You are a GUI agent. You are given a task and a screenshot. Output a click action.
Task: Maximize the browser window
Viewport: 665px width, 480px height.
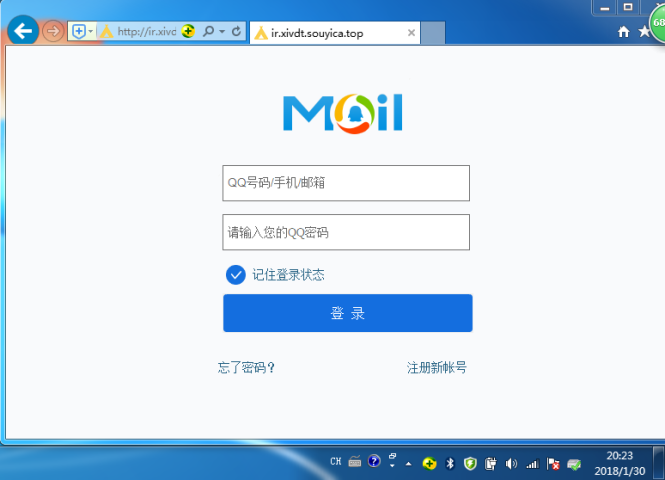[628, 8]
